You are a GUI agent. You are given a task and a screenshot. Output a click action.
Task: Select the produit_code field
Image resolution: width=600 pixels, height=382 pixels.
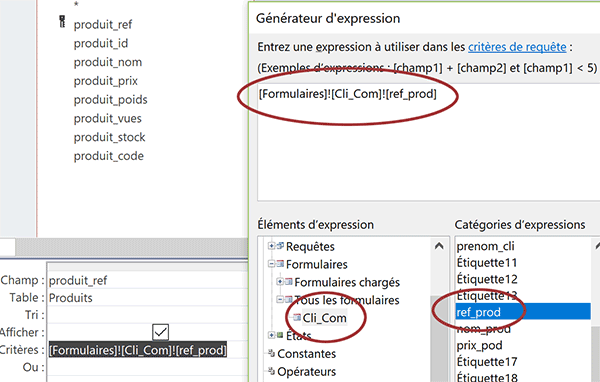tap(109, 156)
